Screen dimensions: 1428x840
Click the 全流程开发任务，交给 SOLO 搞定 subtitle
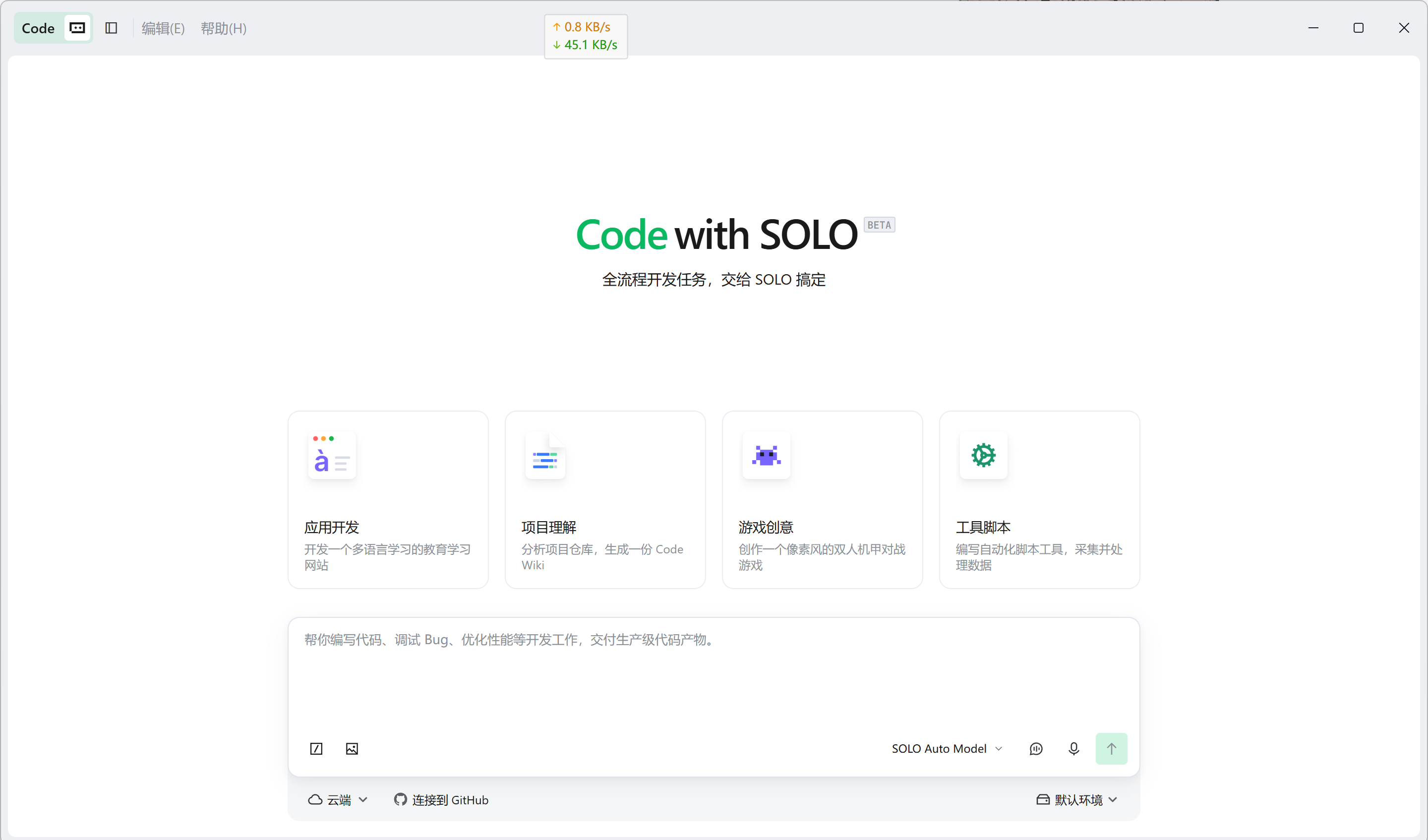(x=714, y=280)
